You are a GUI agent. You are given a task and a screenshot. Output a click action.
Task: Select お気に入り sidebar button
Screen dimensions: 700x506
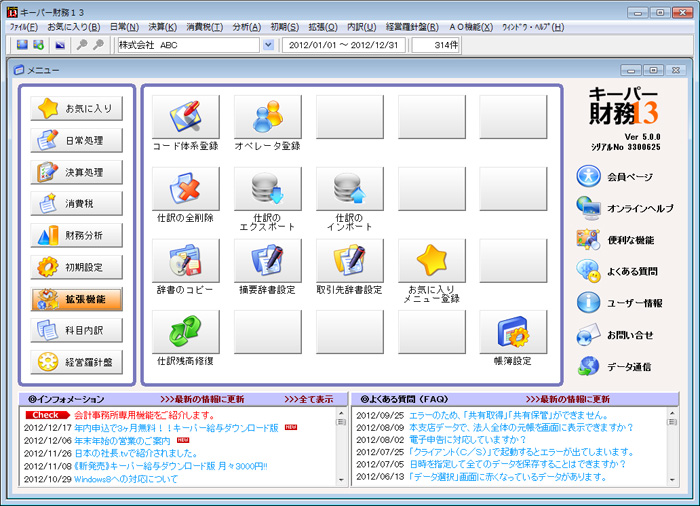(76, 109)
